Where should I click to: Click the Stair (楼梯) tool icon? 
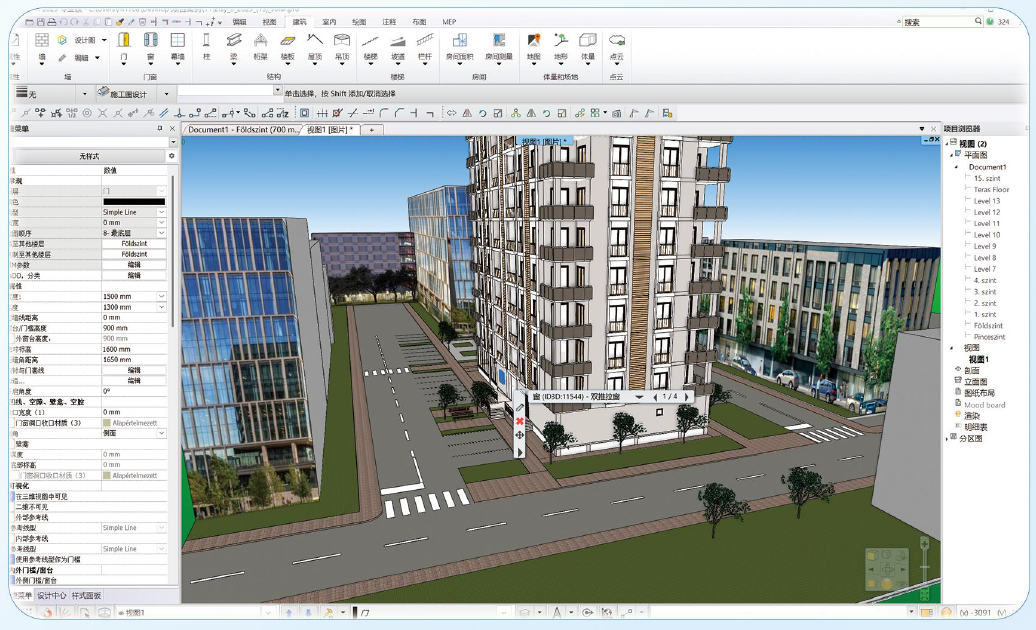[370, 41]
